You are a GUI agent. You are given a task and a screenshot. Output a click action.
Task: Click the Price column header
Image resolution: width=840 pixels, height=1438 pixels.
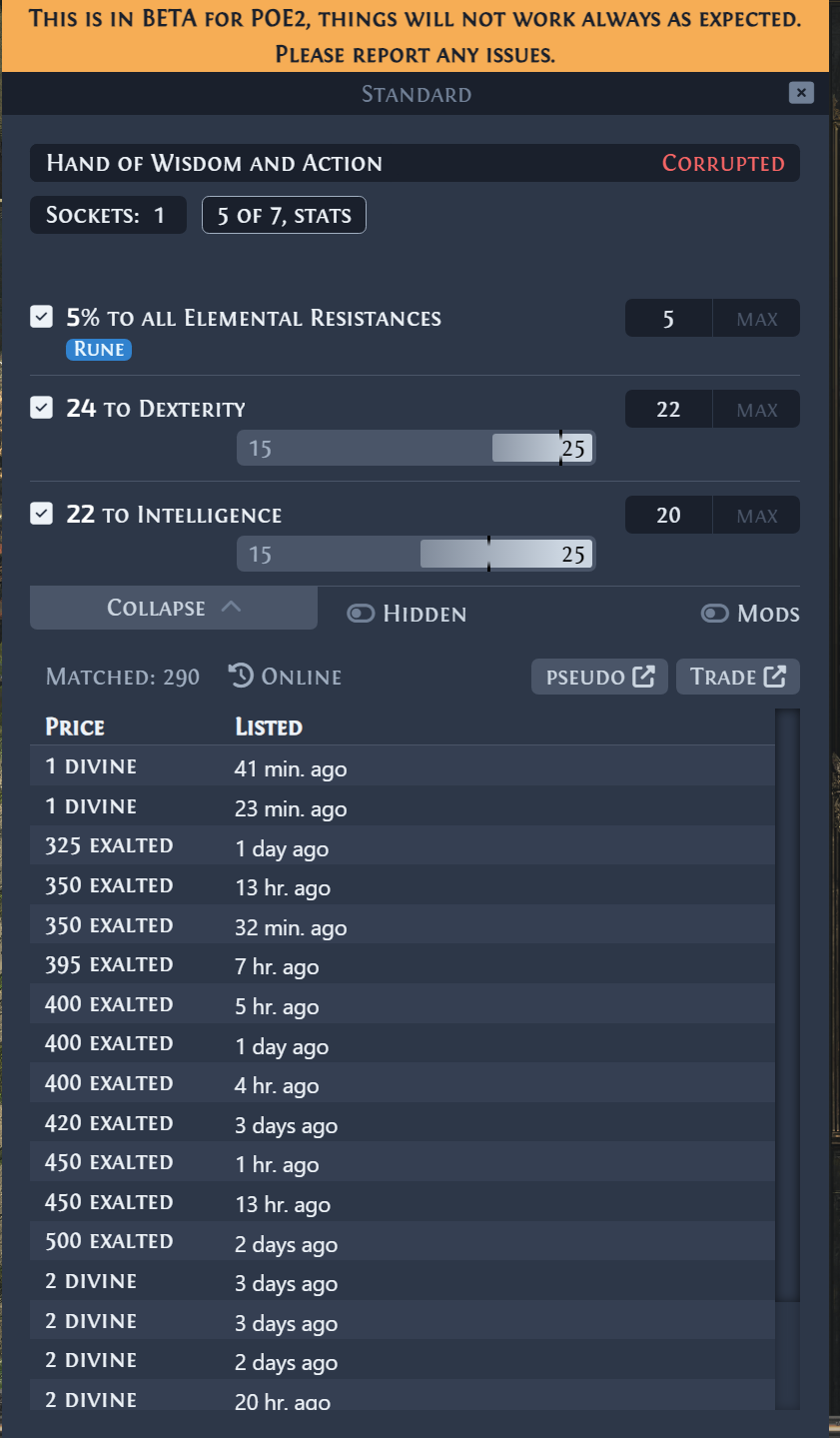pyautogui.click(x=75, y=726)
